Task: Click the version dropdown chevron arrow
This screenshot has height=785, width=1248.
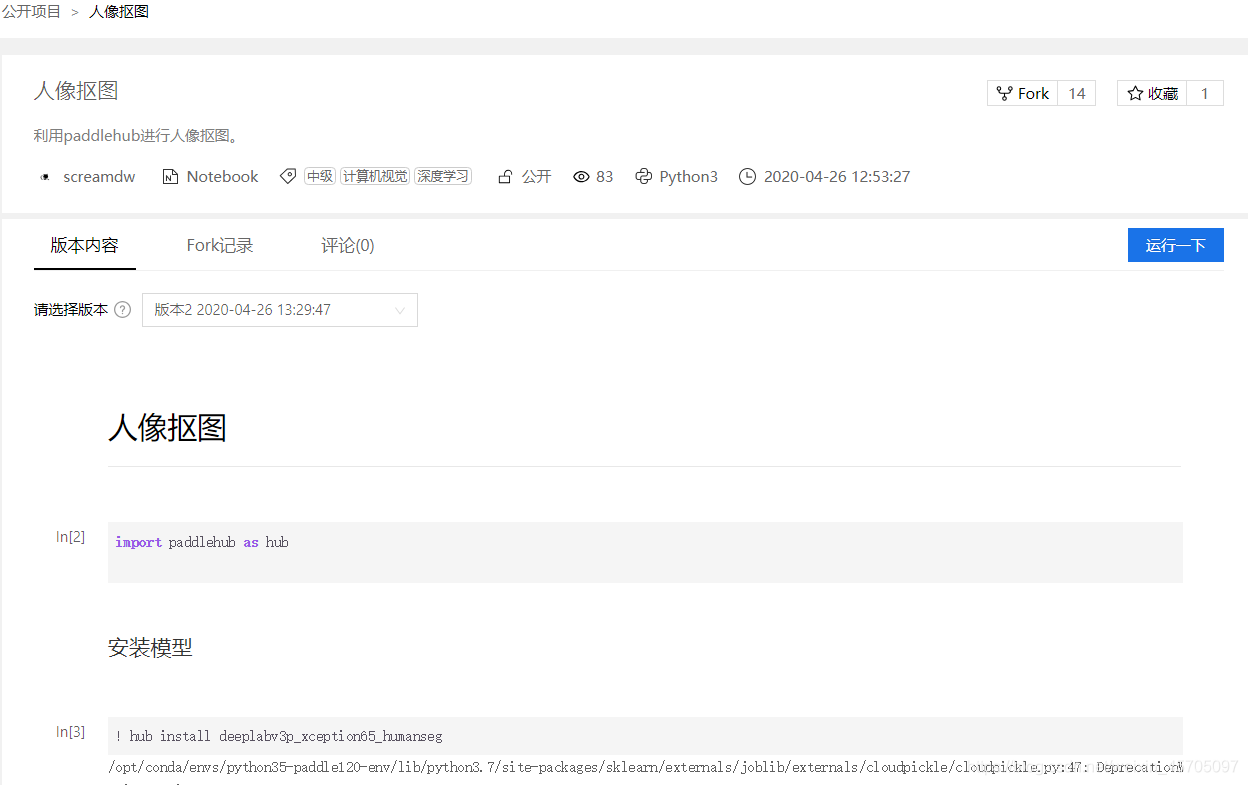Action: [x=400, y=310]
